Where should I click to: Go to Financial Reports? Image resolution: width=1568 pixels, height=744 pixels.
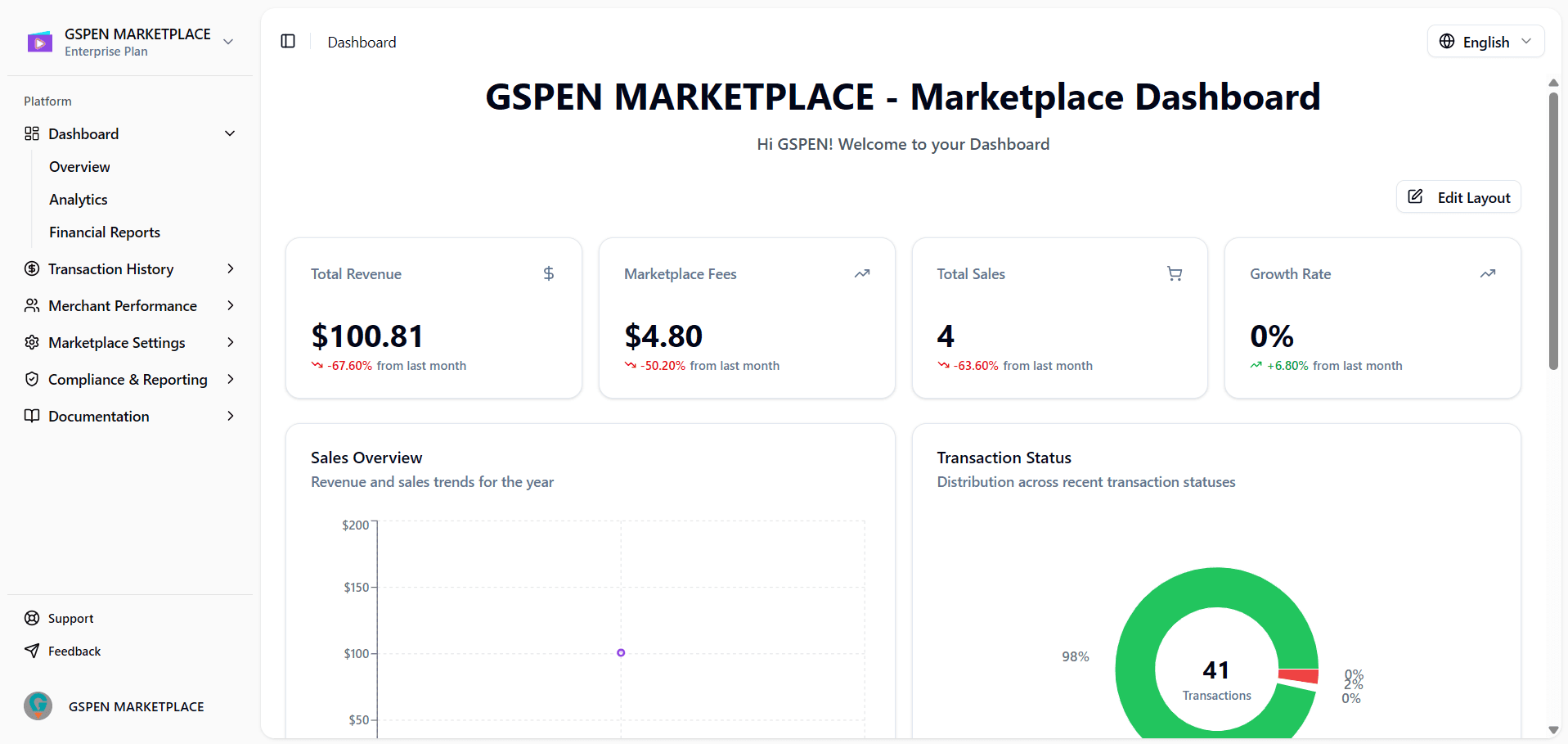105,232
